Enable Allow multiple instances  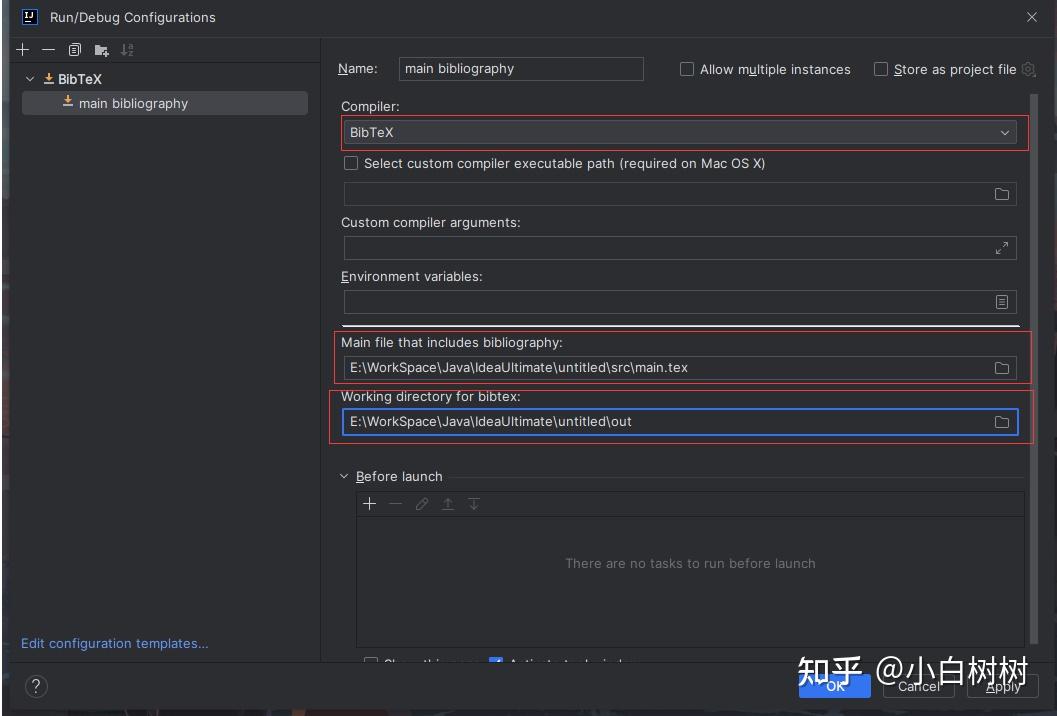click(687, 69)
